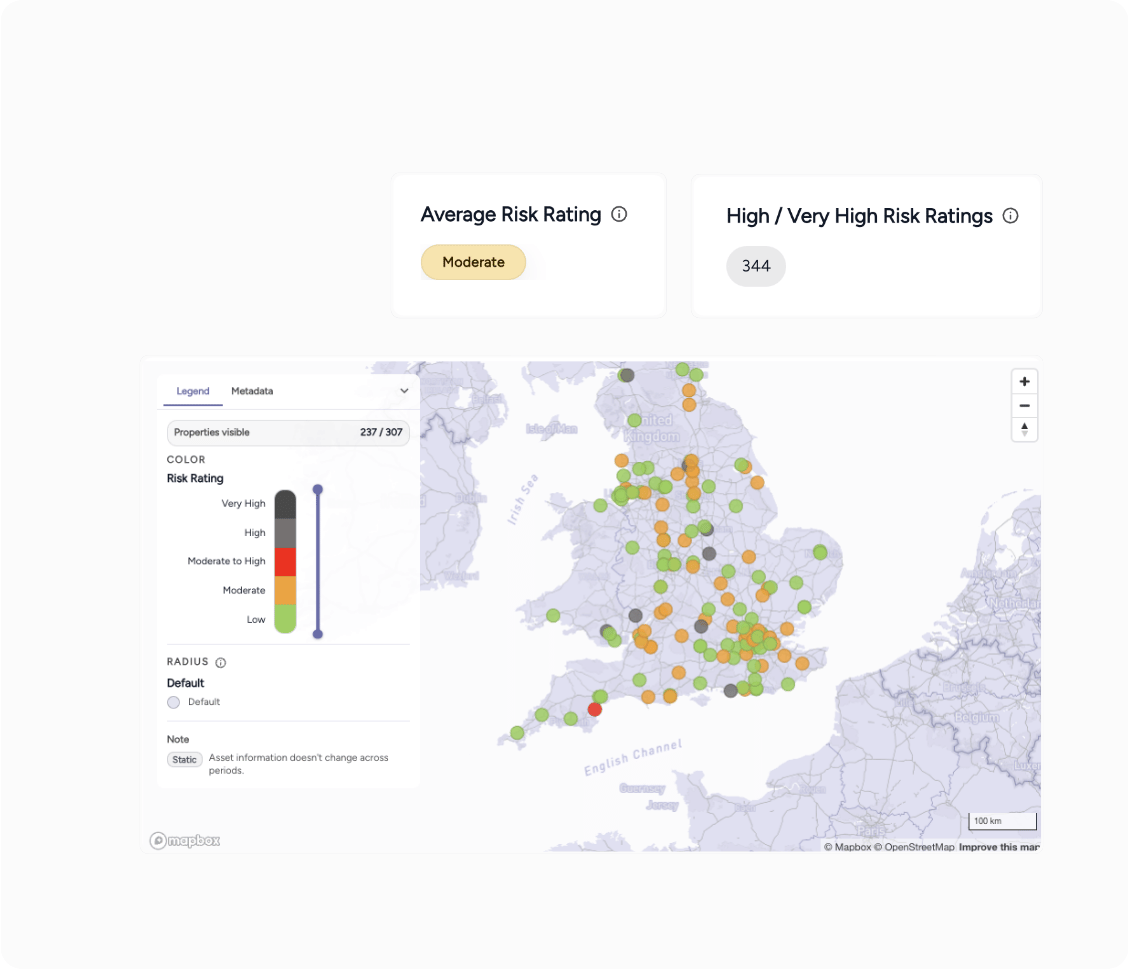Click the Moderate orange color swatch
Image resolution: width=1130 pixels, height=971 pixels.
pyautogui.click(x=285, y=590)
